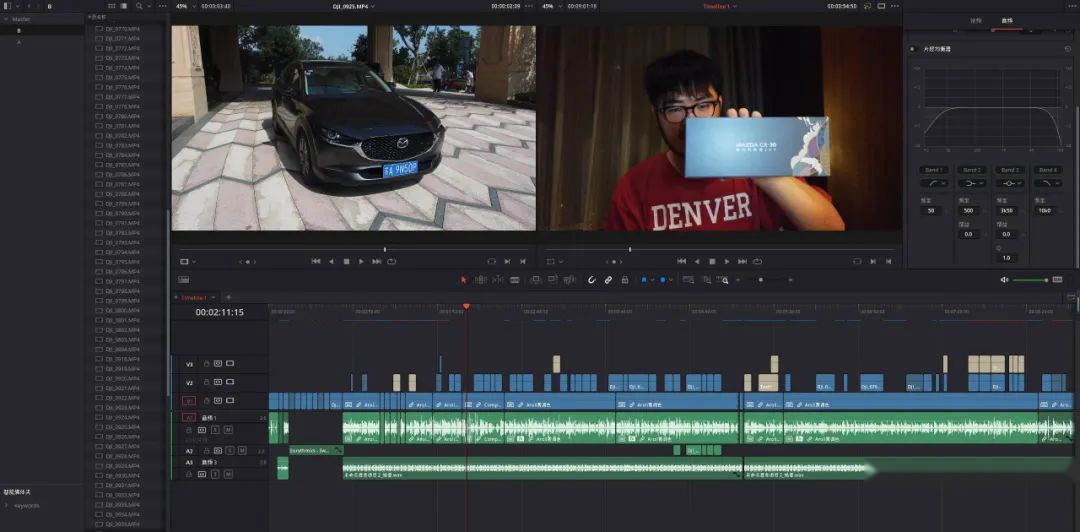
Task: Open the Band 1 filter type dropdown
Action: 934,183
